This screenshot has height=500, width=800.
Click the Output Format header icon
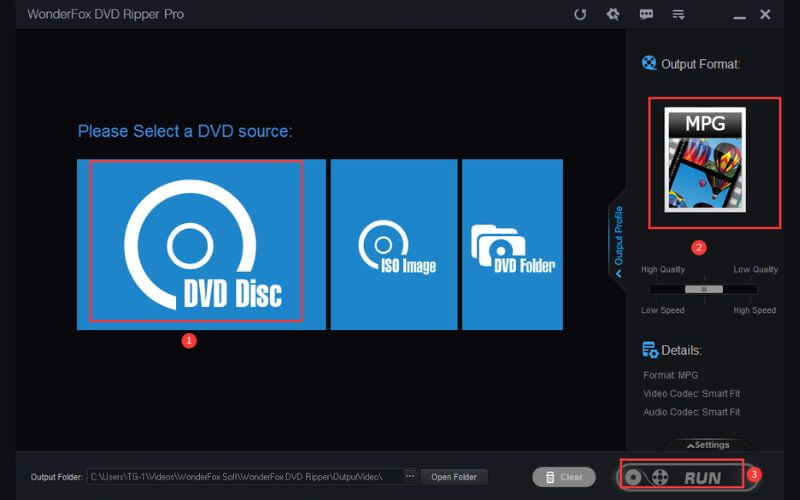pos(650,64)
